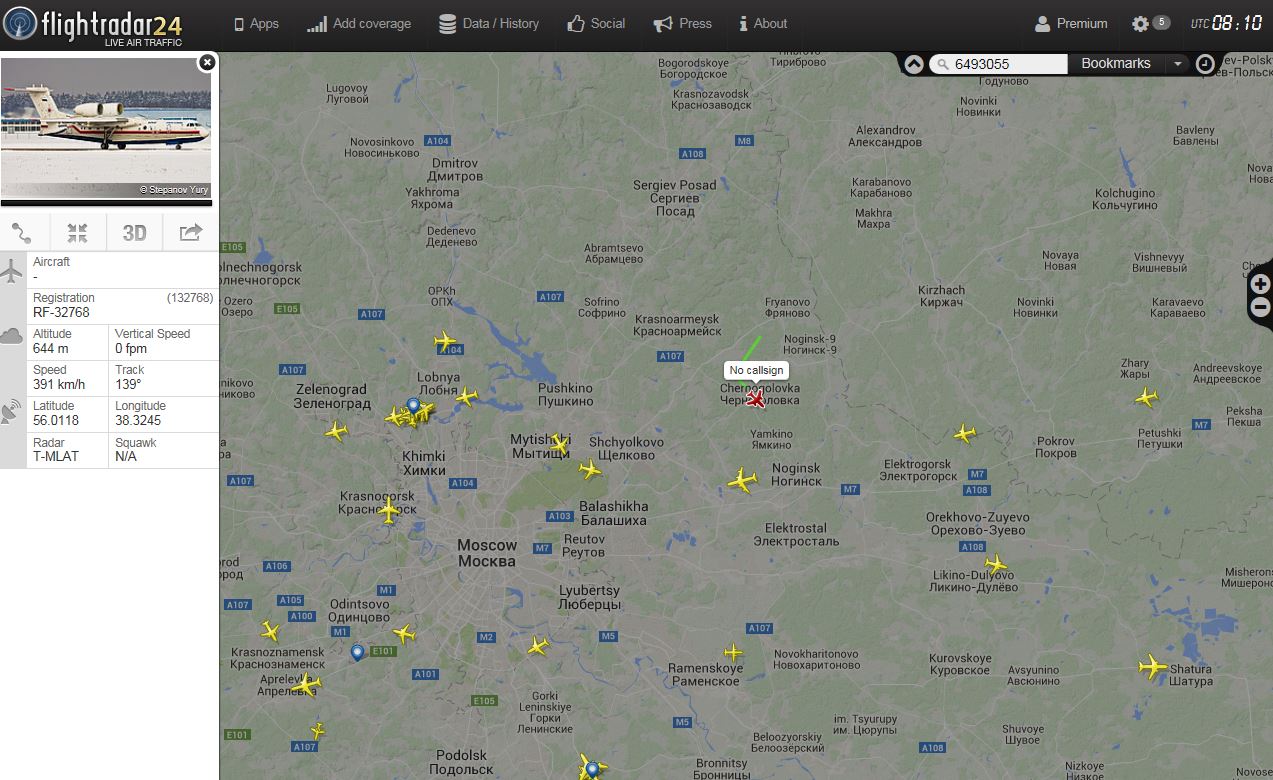Viewport: 1273px width, 780px height.
Task: Open the aircraft photo thumbnail
Action: (106, 128)
